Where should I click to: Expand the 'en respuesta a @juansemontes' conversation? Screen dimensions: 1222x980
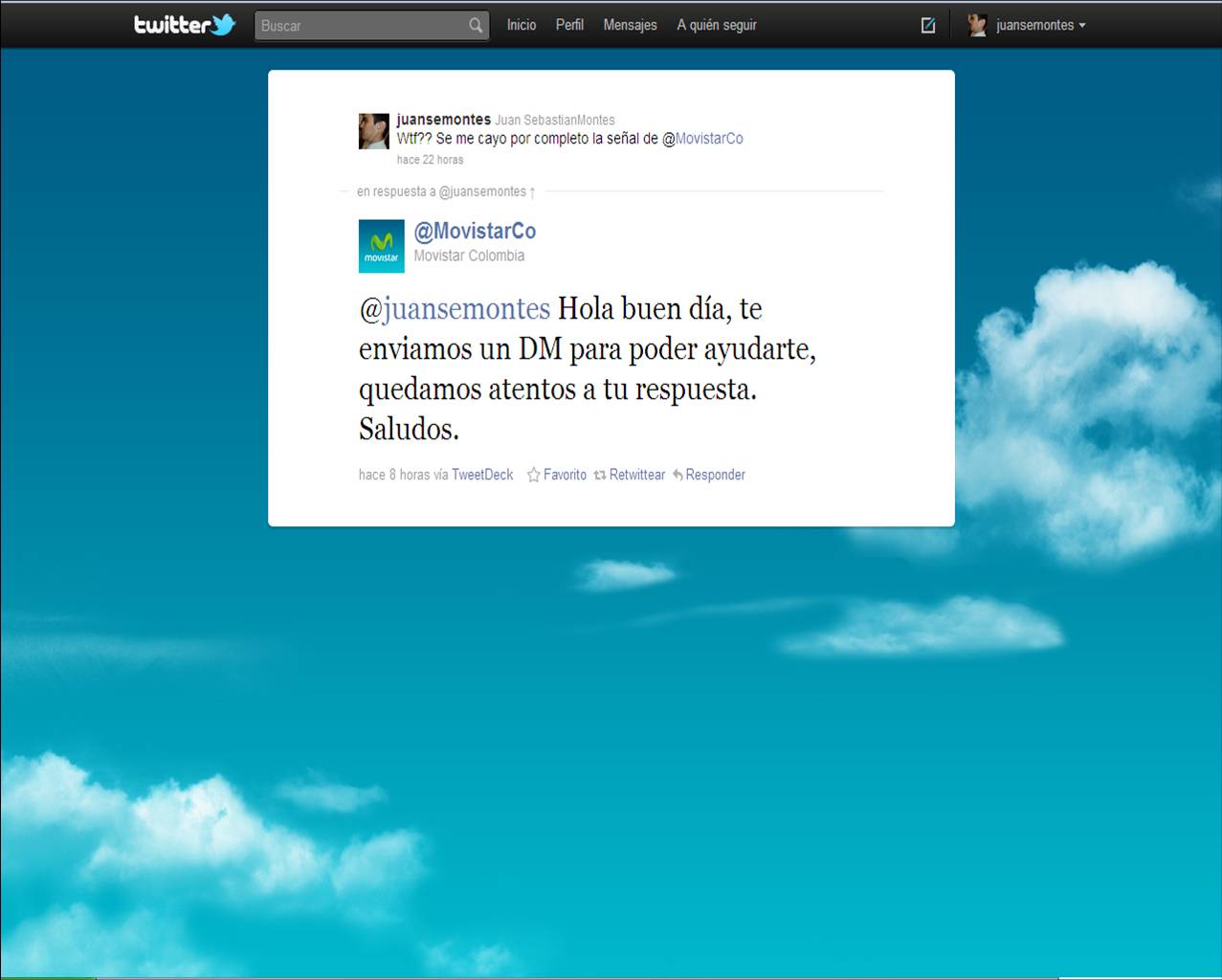[445, 191]
